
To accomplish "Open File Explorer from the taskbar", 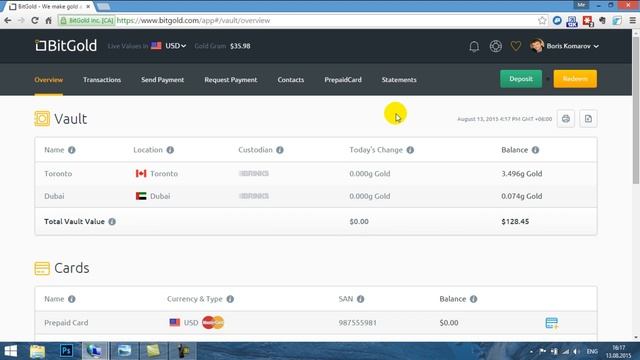I will point(37,351).
